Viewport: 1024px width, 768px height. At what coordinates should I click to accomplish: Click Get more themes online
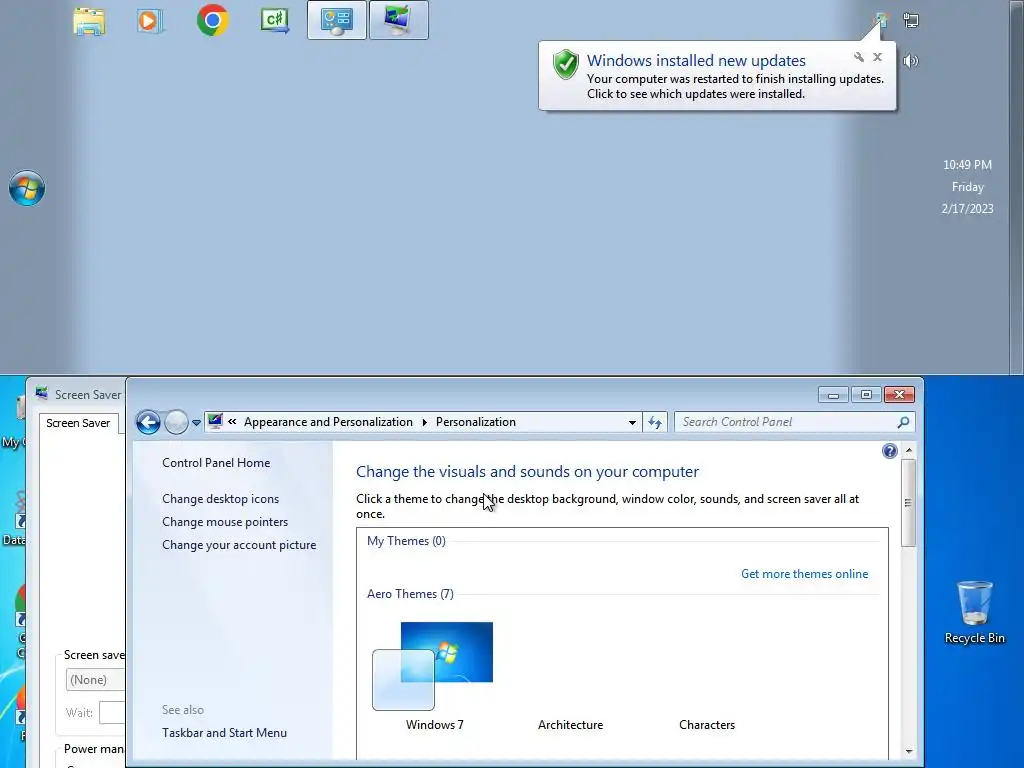(x=805, y=574)
